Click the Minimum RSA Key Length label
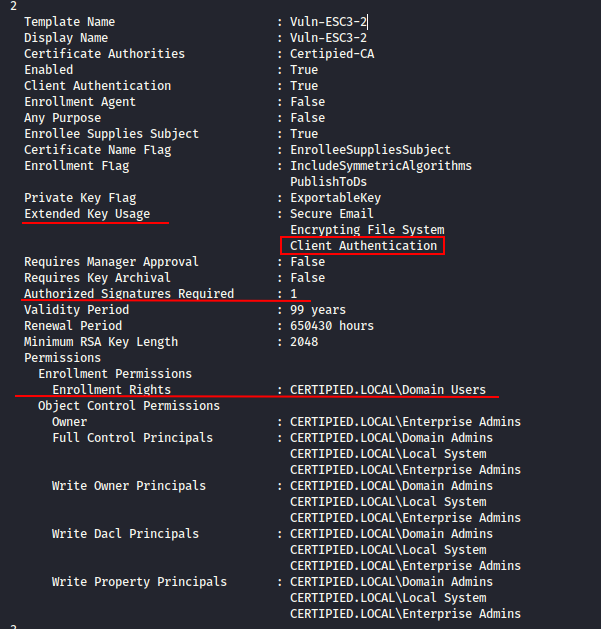Viewport: 601px width, 629px height. tap(101, 342)
